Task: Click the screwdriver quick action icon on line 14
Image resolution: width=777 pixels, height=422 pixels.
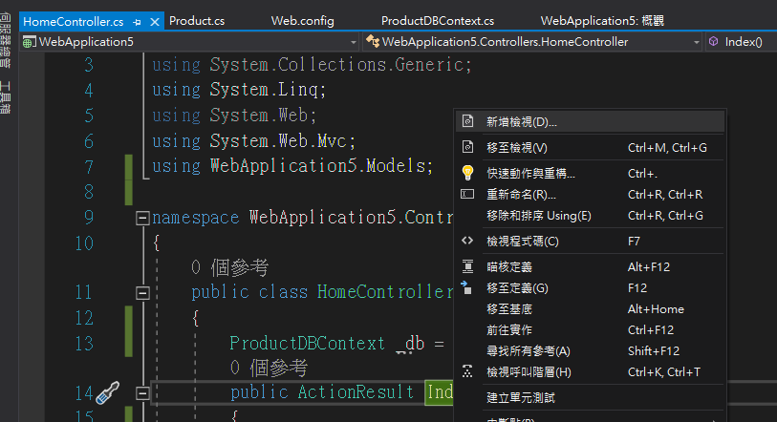Action: pyautogui.click(x=107, y=392)
